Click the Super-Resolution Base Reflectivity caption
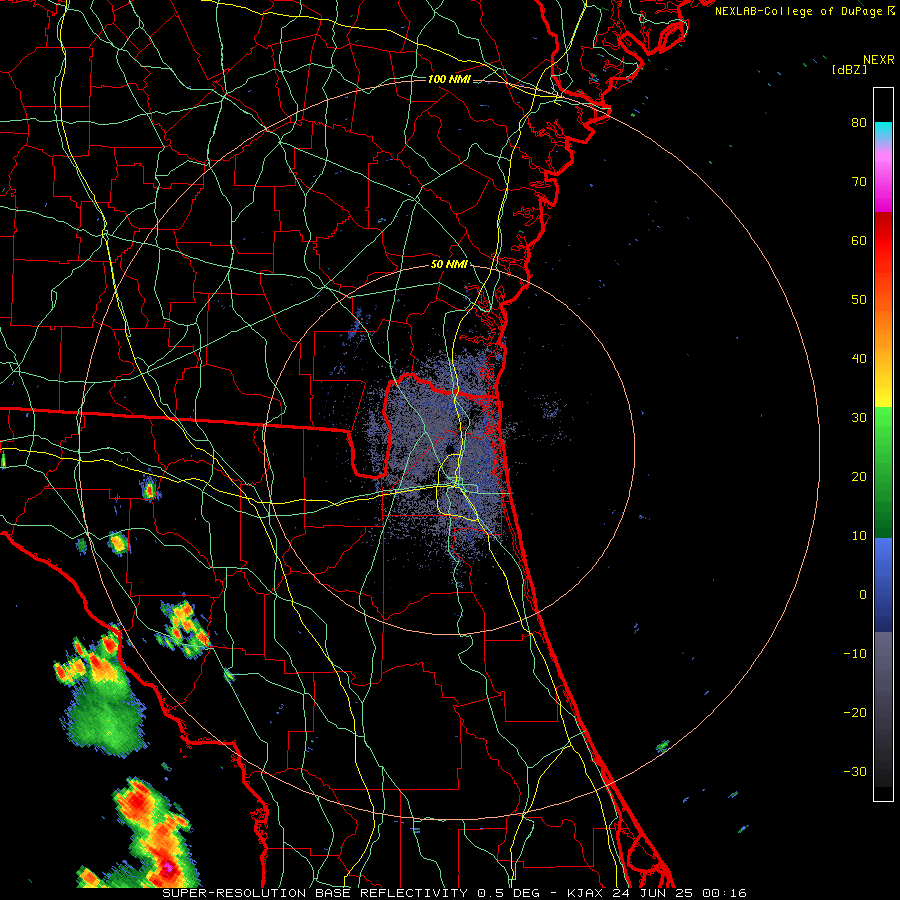 click(455, 893)
